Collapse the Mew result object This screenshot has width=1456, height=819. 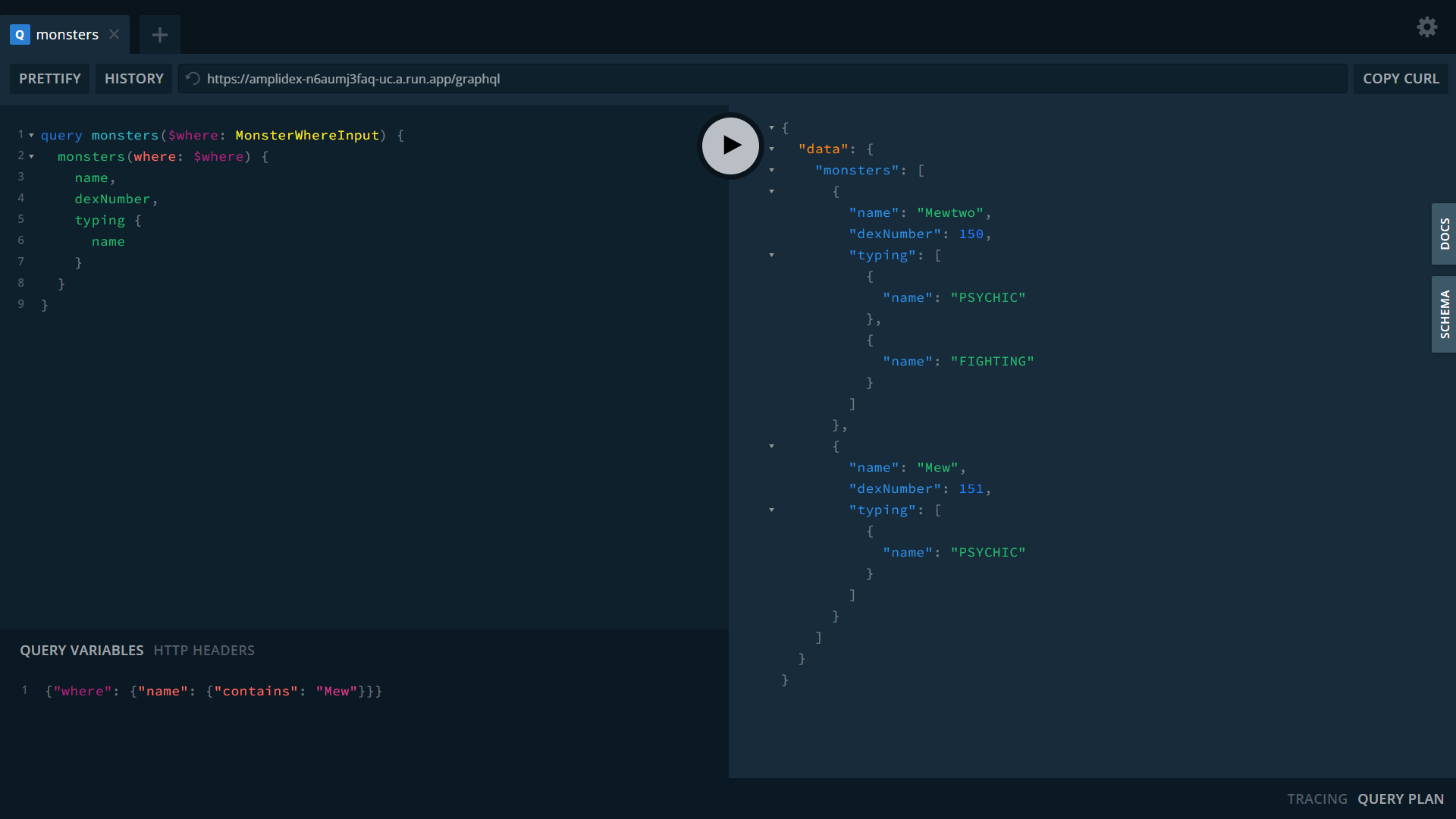tap(771, 446)
